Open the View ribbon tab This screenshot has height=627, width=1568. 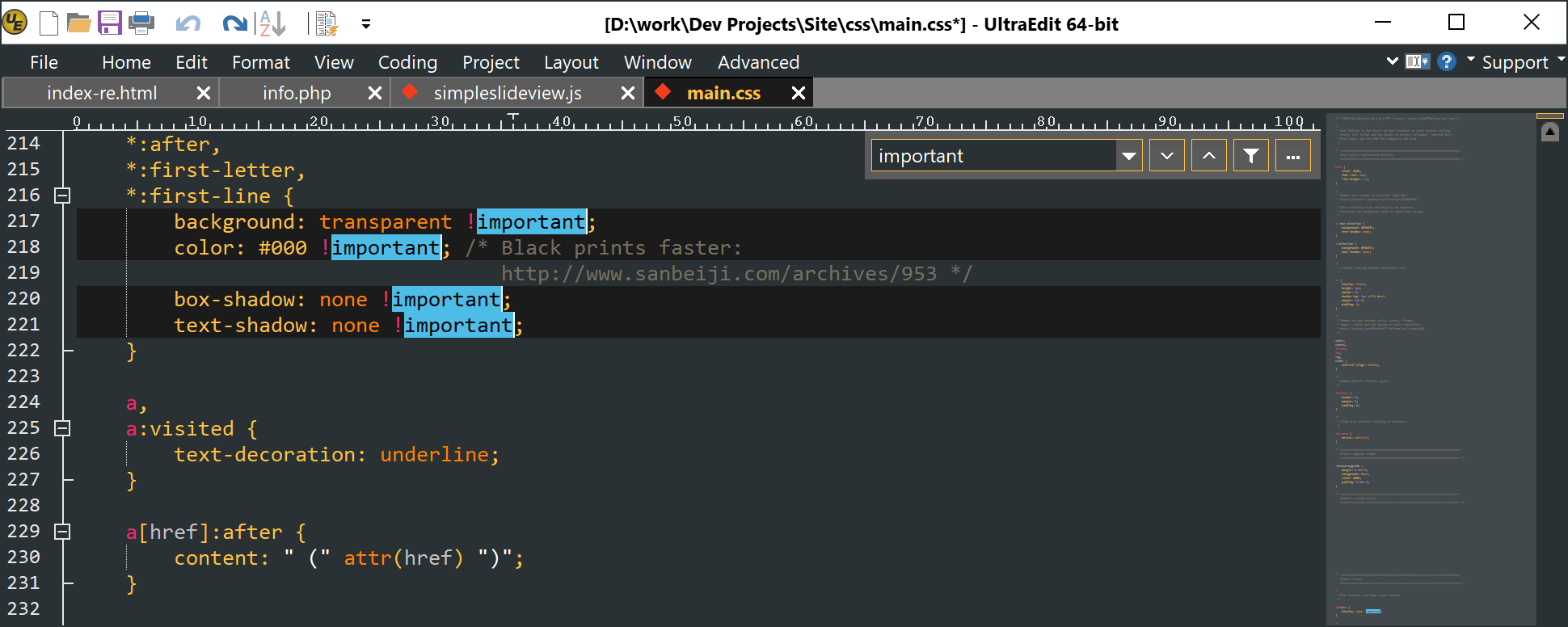pyautogui.click(x=334, y=62)
